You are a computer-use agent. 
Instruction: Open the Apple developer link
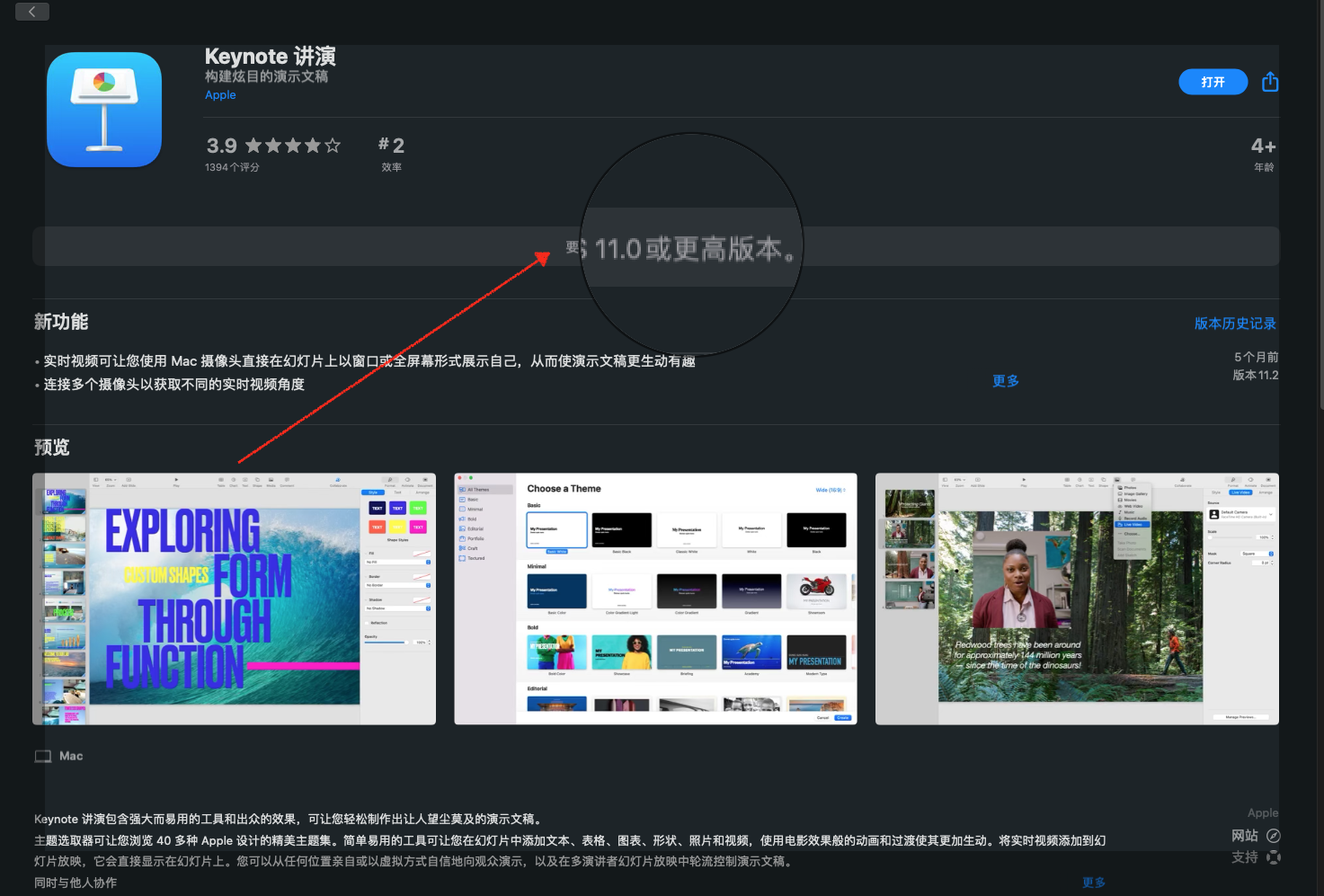point(220,95)
